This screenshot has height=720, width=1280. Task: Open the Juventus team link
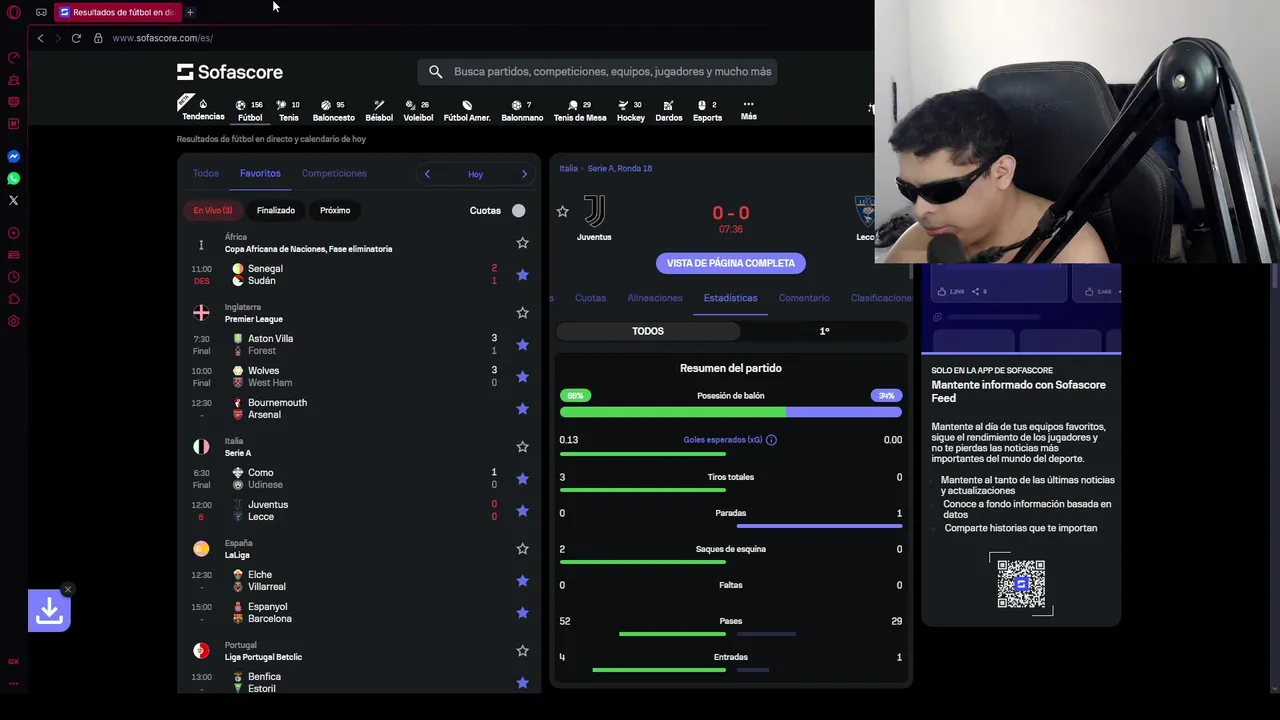pos(594,218)
